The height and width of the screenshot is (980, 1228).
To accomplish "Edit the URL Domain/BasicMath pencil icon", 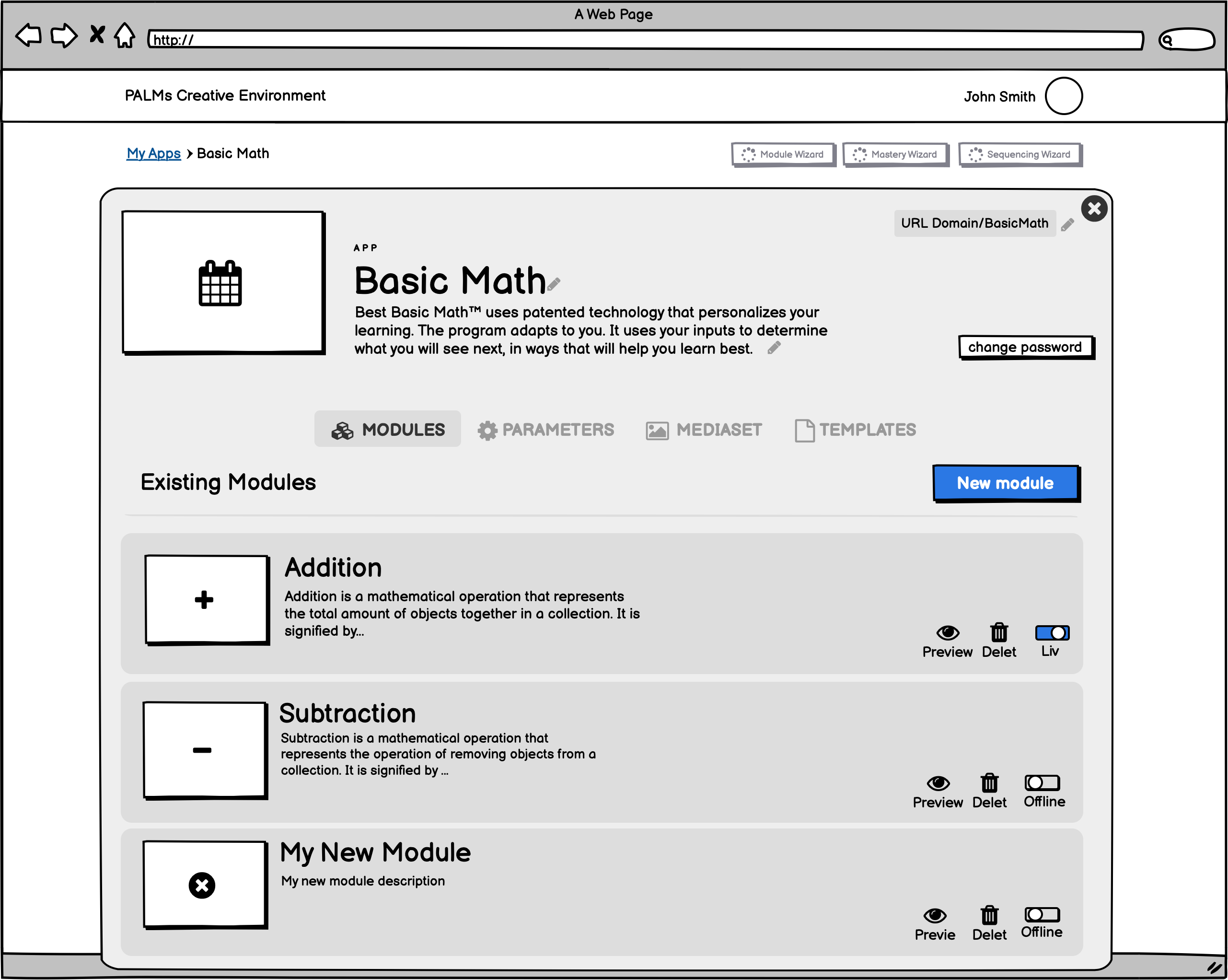I will (x=1067, y=224).
